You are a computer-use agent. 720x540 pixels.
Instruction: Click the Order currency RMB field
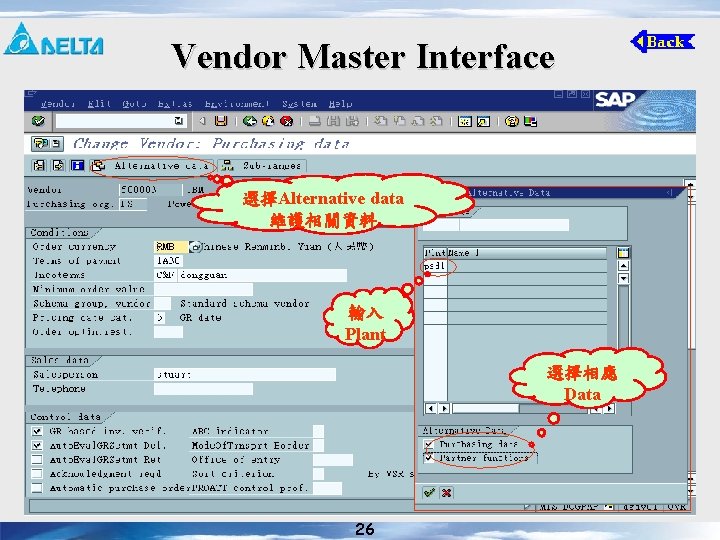click(x=170, y=247)
